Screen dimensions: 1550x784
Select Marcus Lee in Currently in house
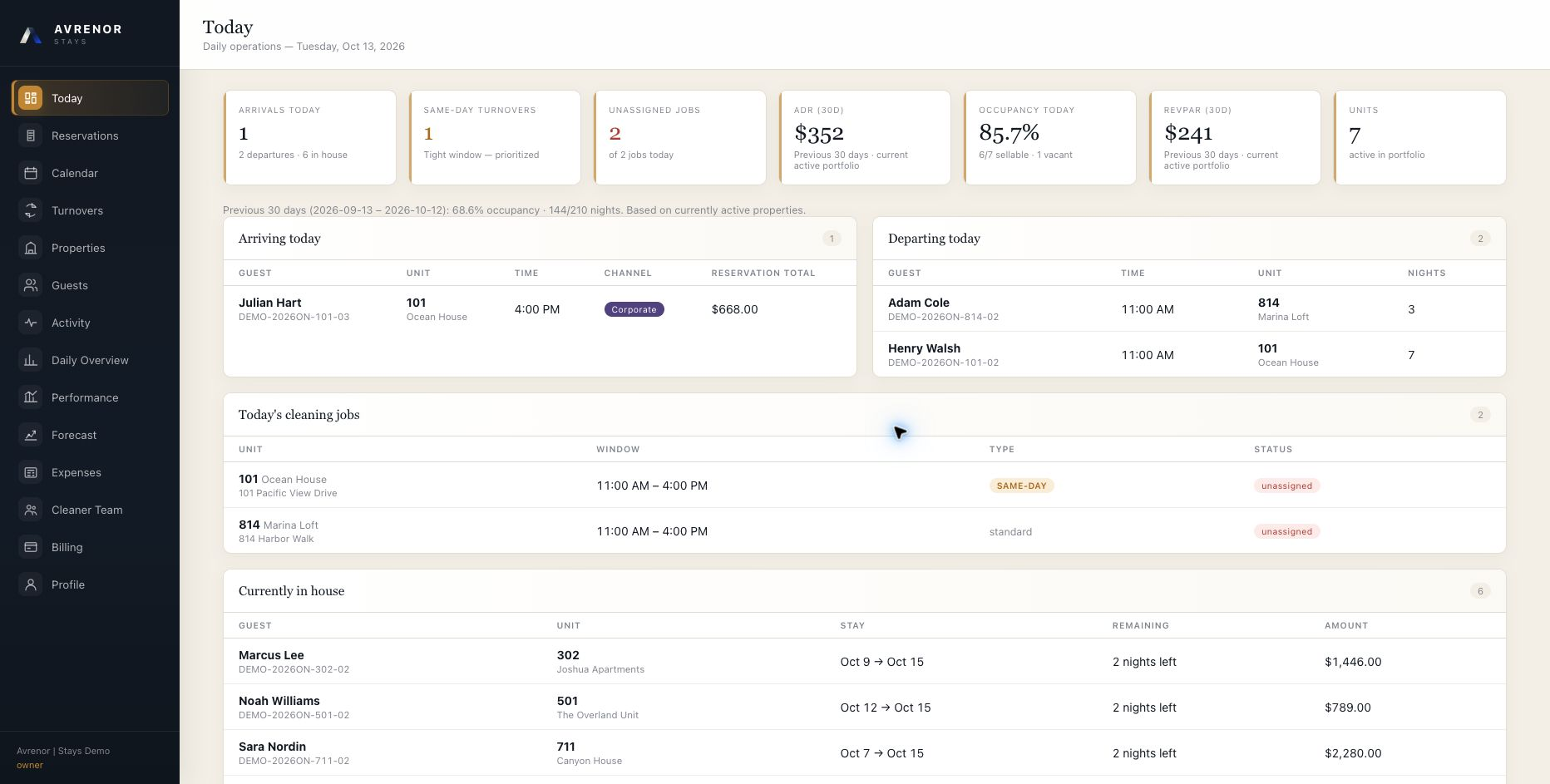click(865, 662)
